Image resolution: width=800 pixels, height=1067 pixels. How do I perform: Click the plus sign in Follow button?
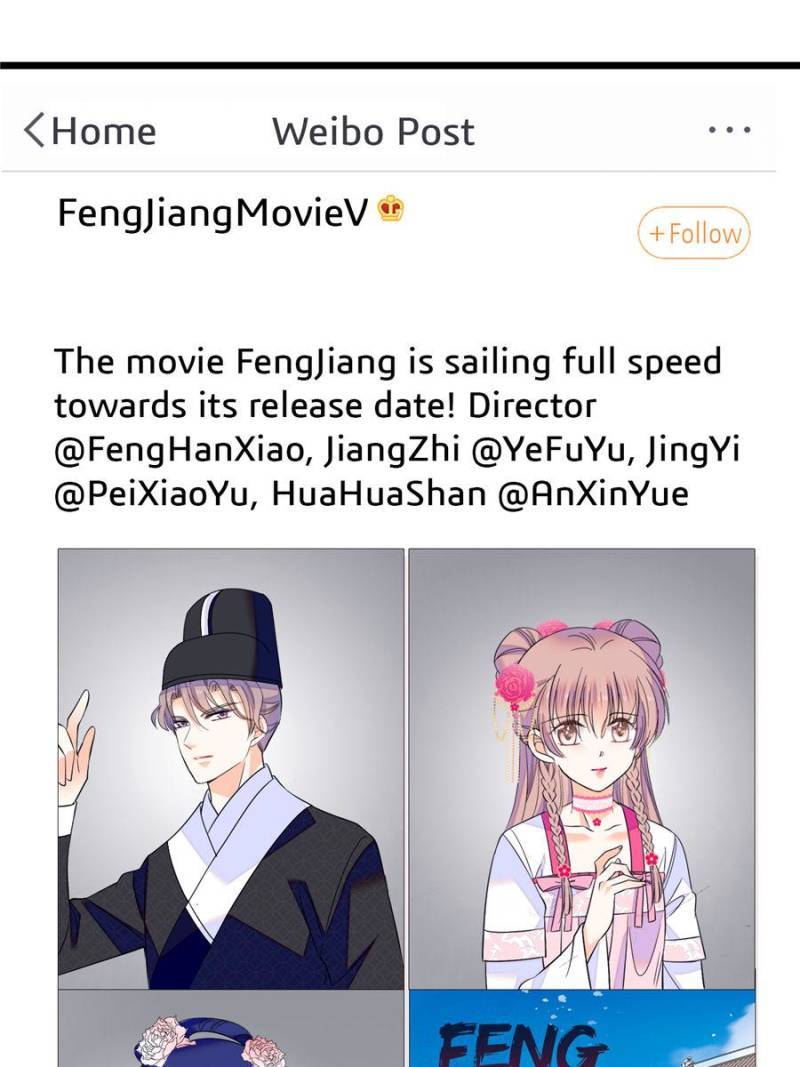pos(656,233)
